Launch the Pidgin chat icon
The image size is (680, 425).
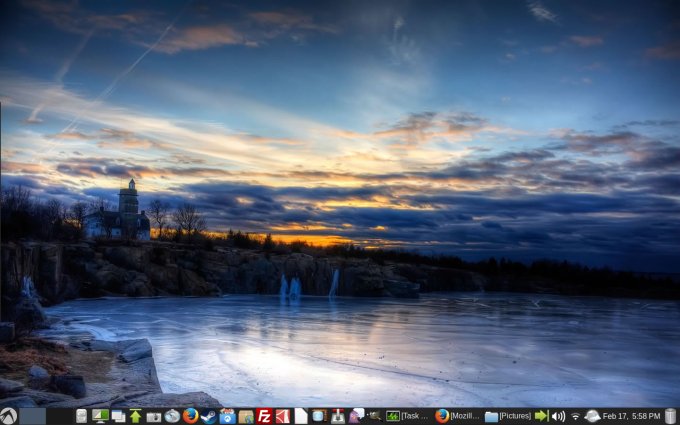356,416
